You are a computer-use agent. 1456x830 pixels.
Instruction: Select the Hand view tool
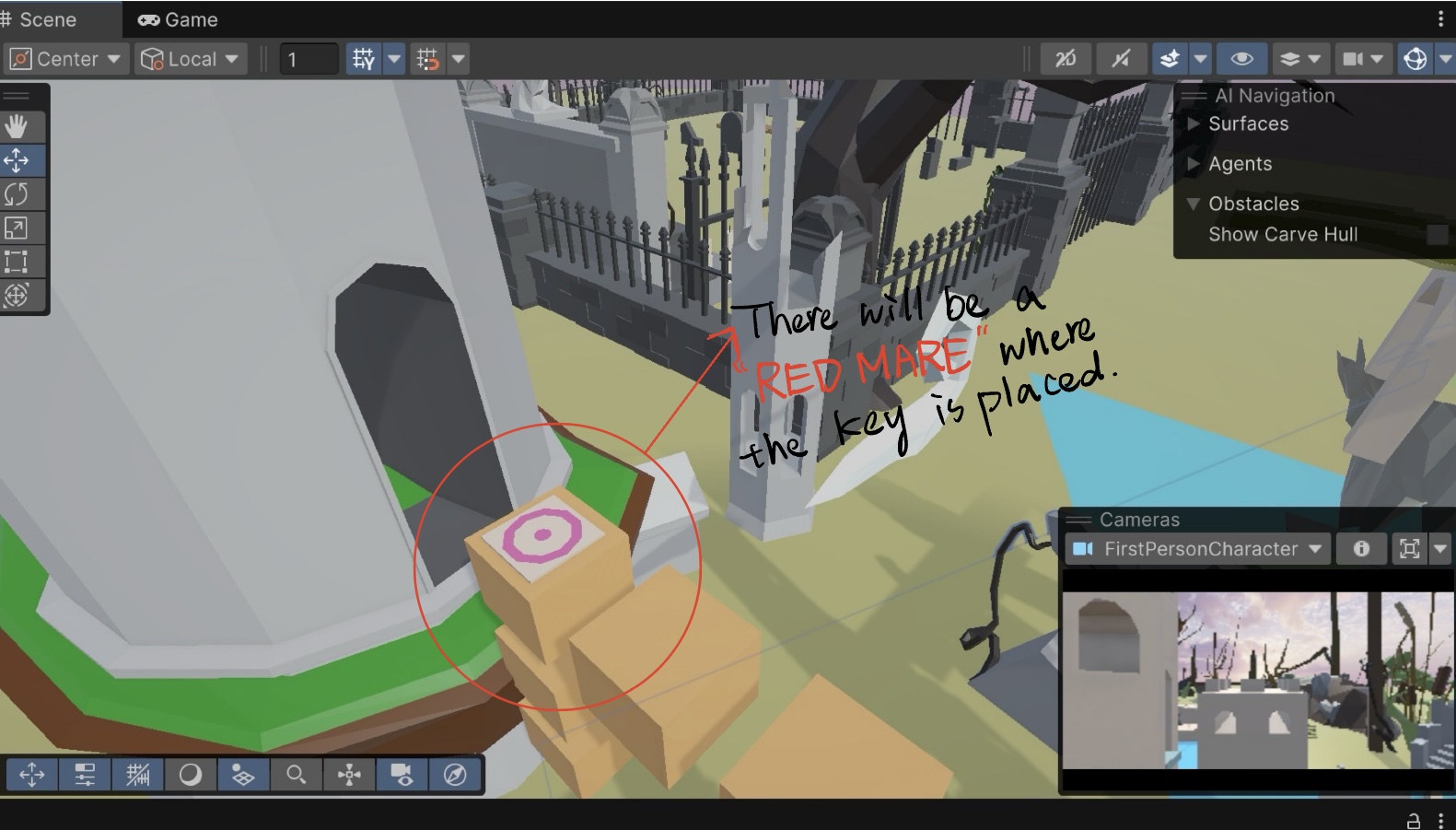[17, 126]
